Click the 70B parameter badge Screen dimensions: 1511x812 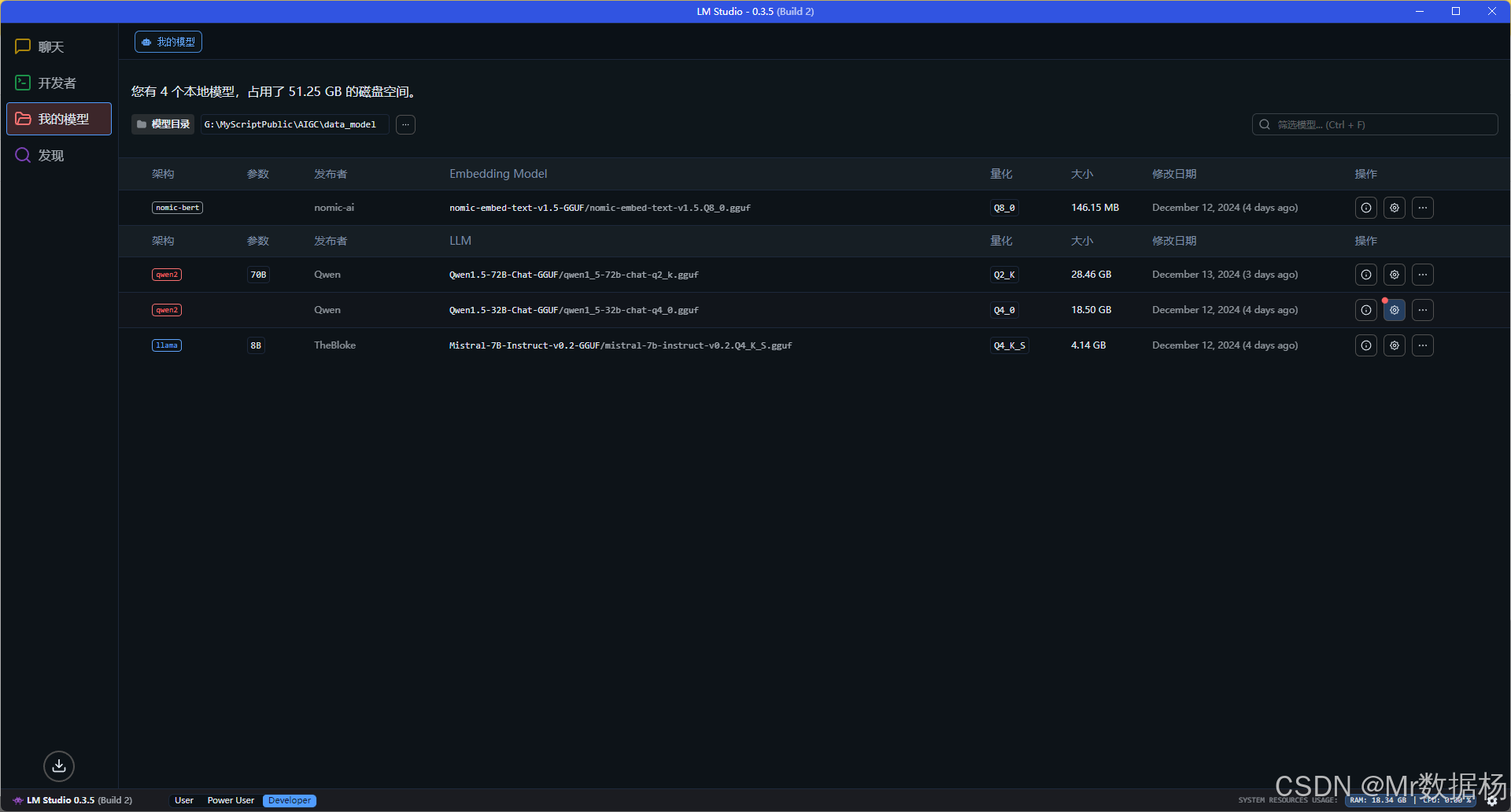(x=258, y=275)
